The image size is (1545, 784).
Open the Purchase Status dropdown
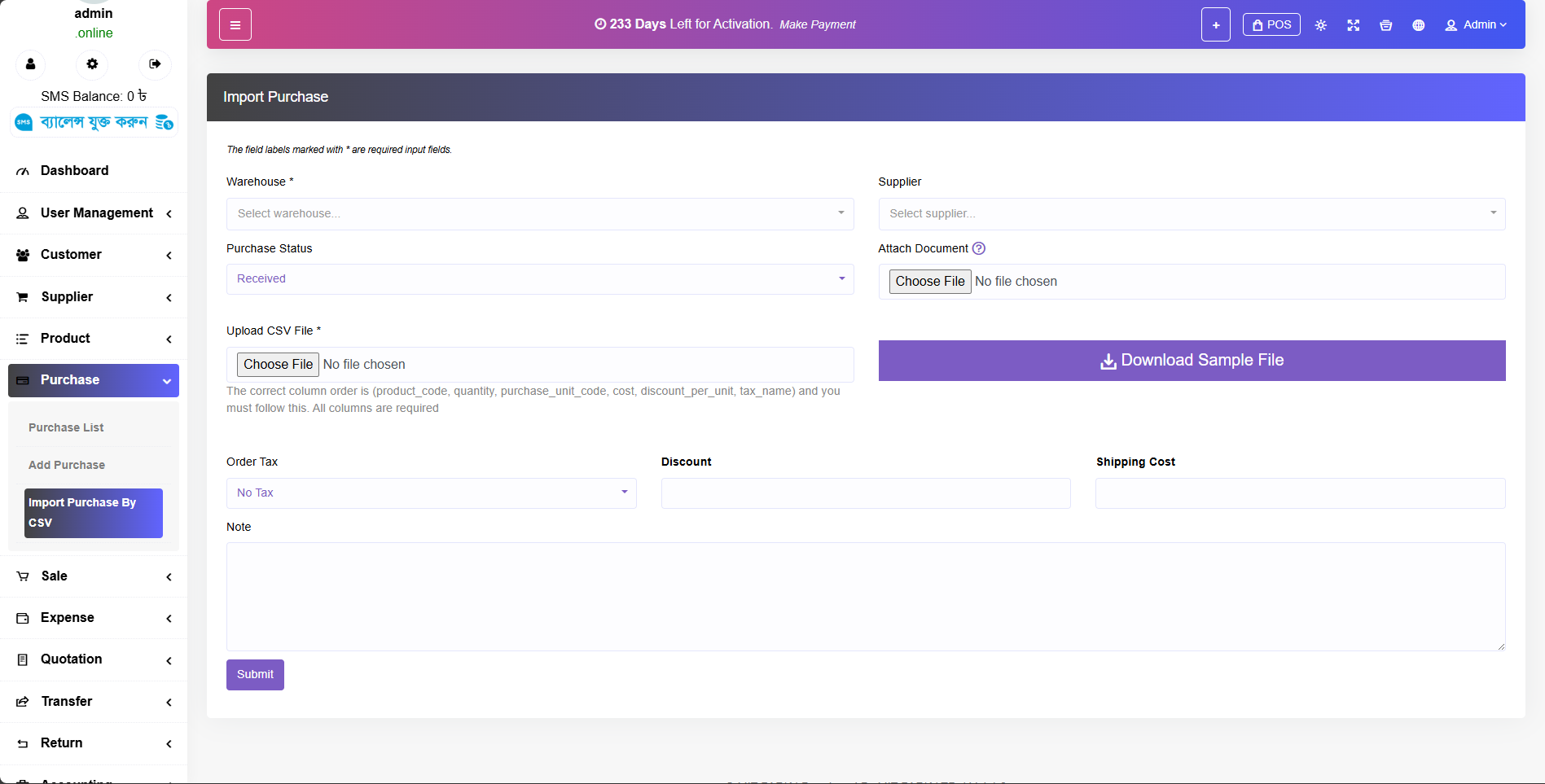[x=539, y=278]
